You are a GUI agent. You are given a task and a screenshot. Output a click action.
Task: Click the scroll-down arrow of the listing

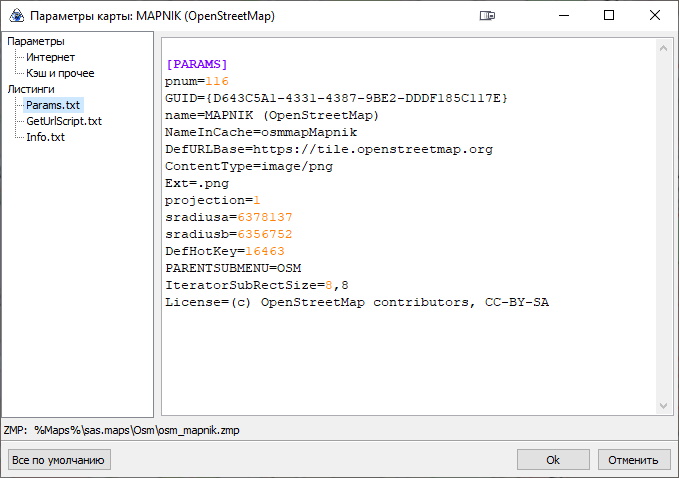point(661,406)
